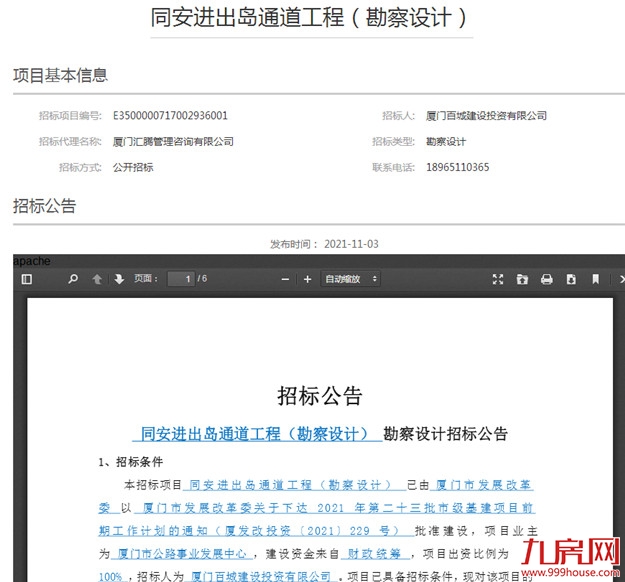Open the find-in-document search icon
The width and height of the screenshot is (625, 582).
pyautogui.click(x=73, y=279)
